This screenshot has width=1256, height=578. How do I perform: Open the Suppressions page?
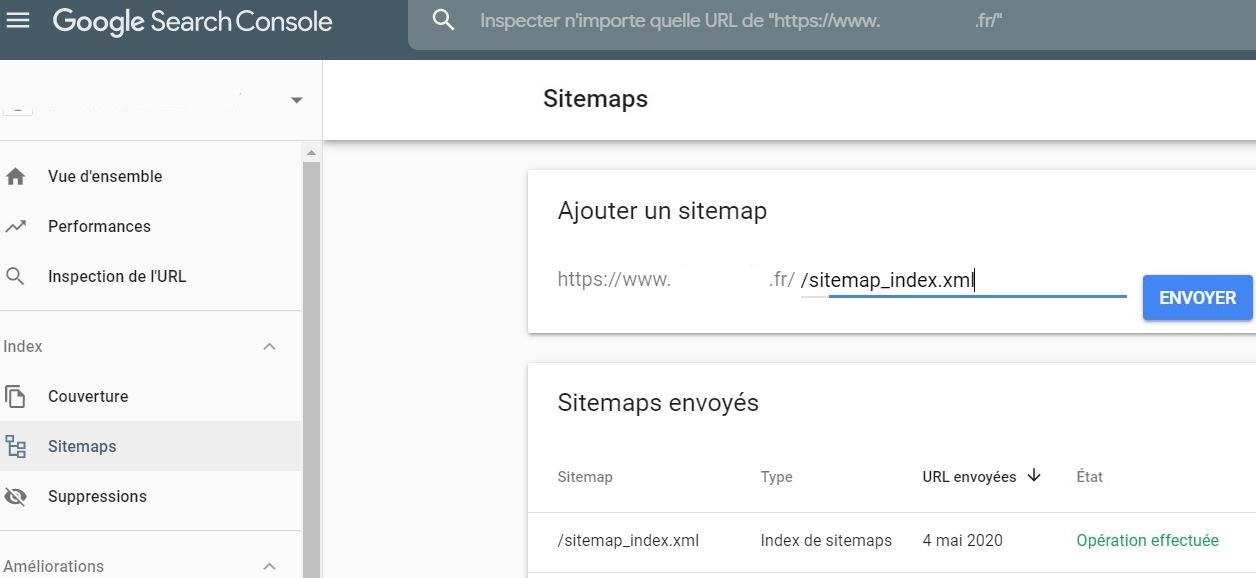pyautogui.click(x=97, y=496)
